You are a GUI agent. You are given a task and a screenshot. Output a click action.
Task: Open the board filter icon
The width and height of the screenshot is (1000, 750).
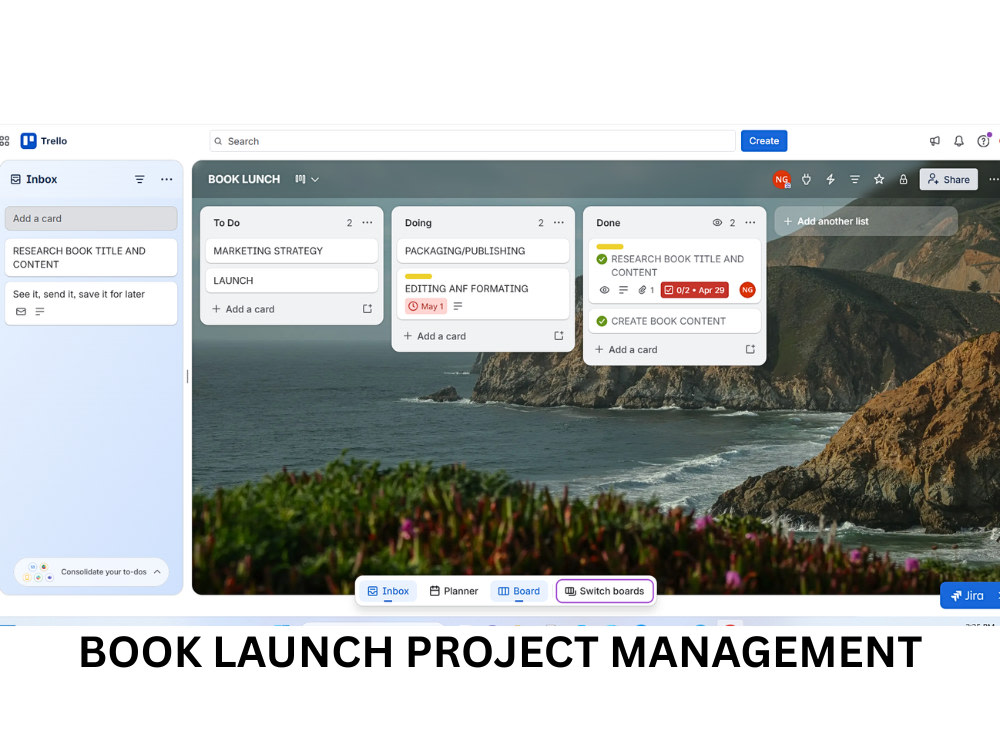[x=855, y=179]
